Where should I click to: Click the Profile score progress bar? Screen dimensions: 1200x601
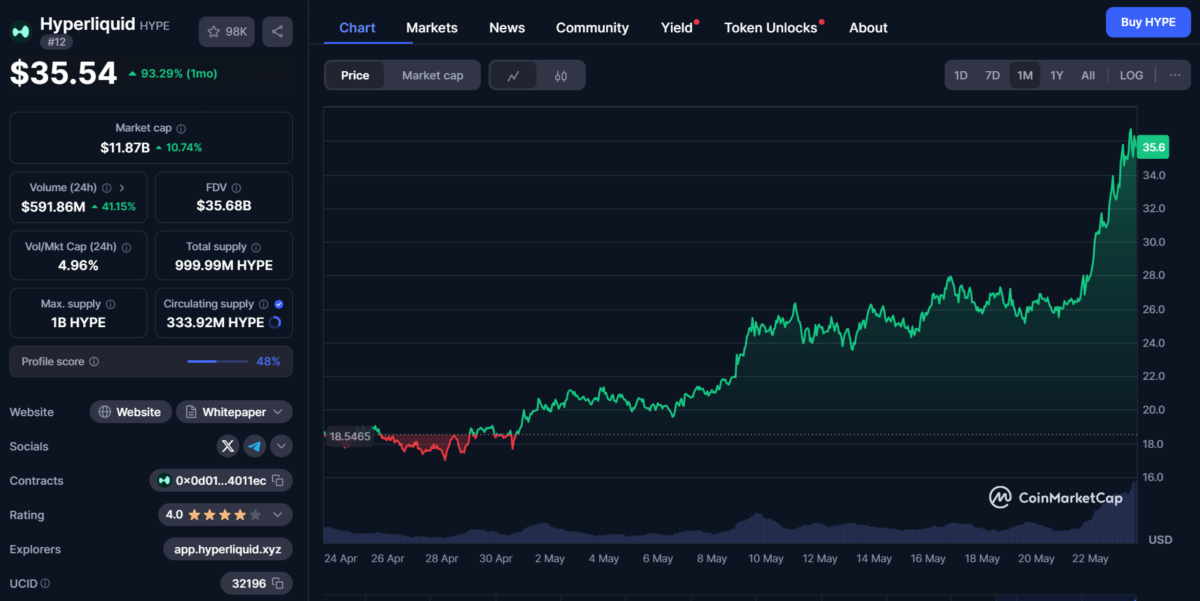click(217, 362)
